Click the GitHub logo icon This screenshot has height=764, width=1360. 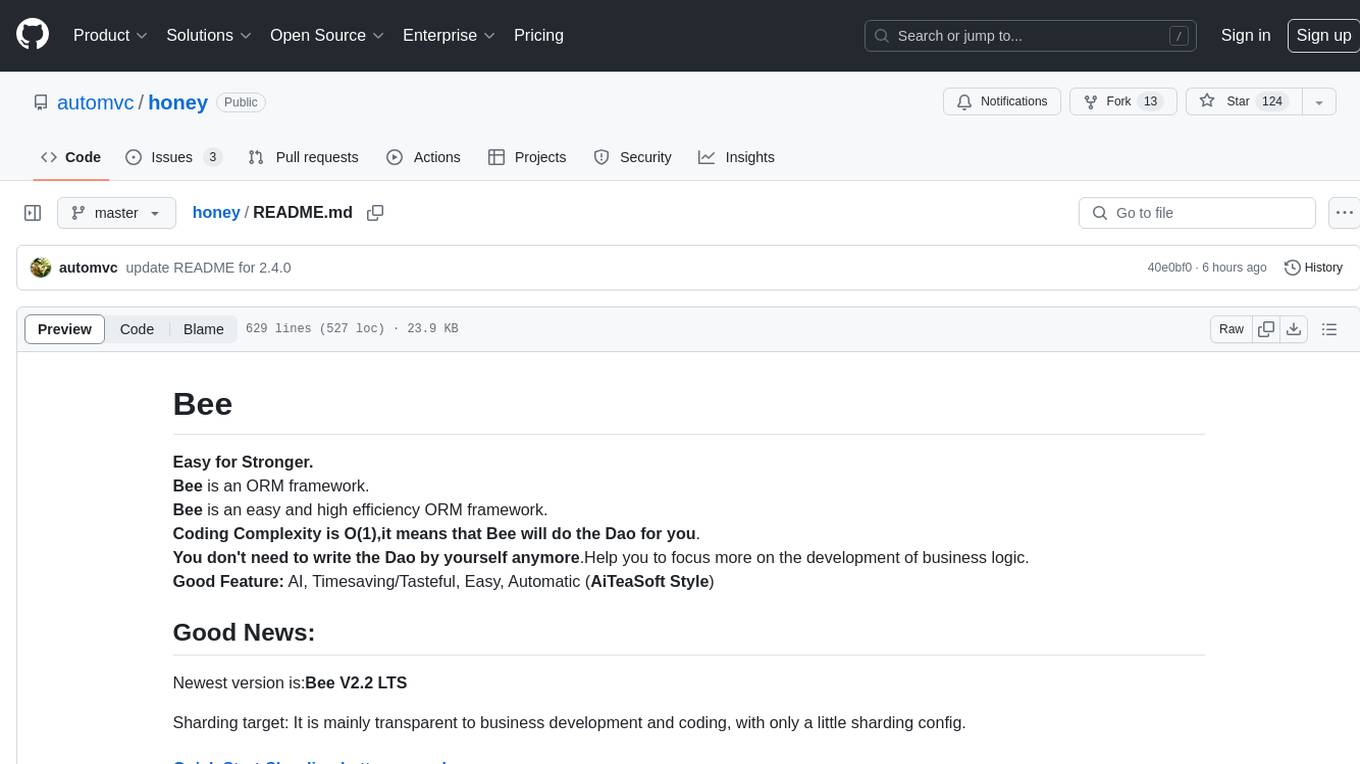tap(33, 35)
